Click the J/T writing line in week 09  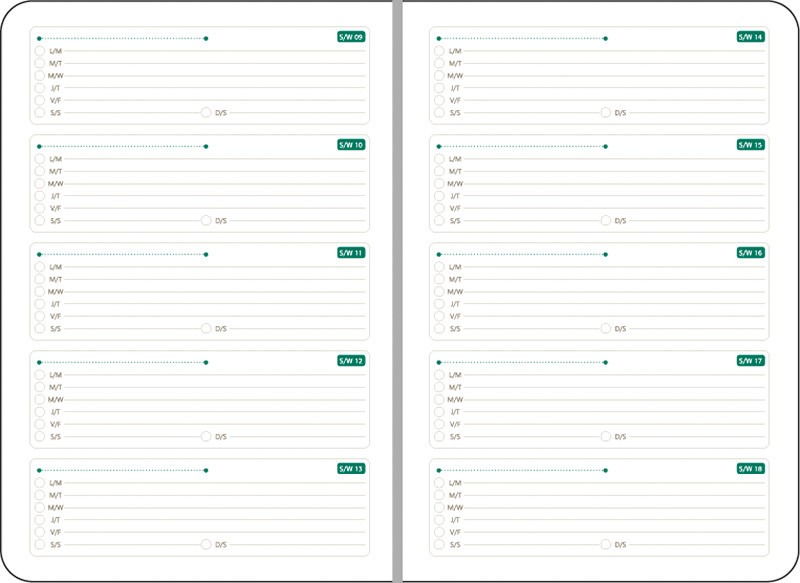click(x=215, y=88)
